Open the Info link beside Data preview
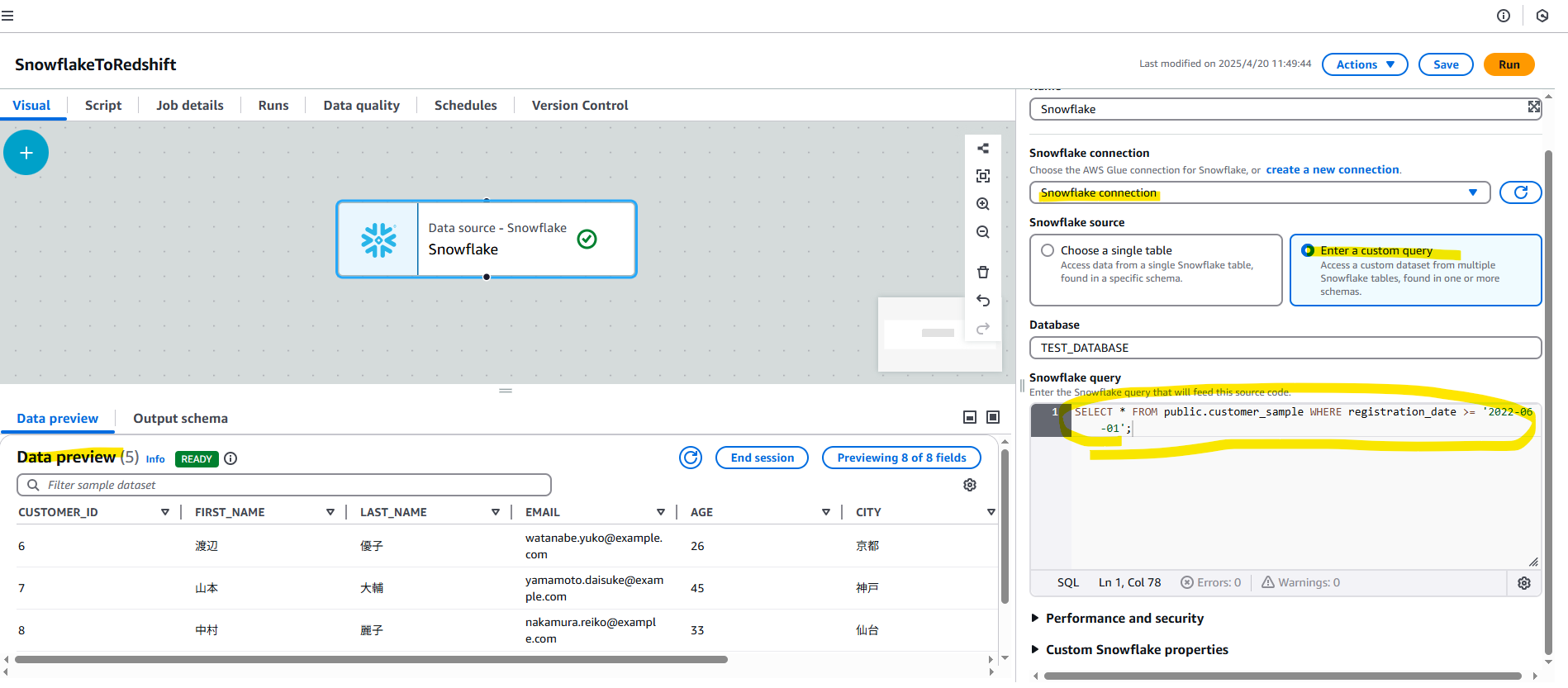 point(155,459)
